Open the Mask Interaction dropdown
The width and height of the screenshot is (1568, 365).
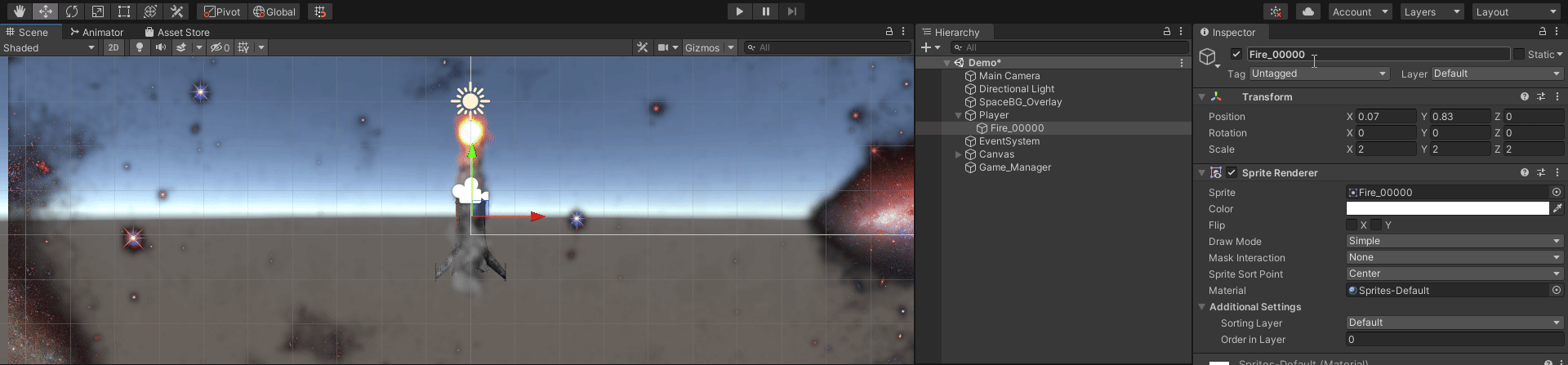[x=1454, y=257]
